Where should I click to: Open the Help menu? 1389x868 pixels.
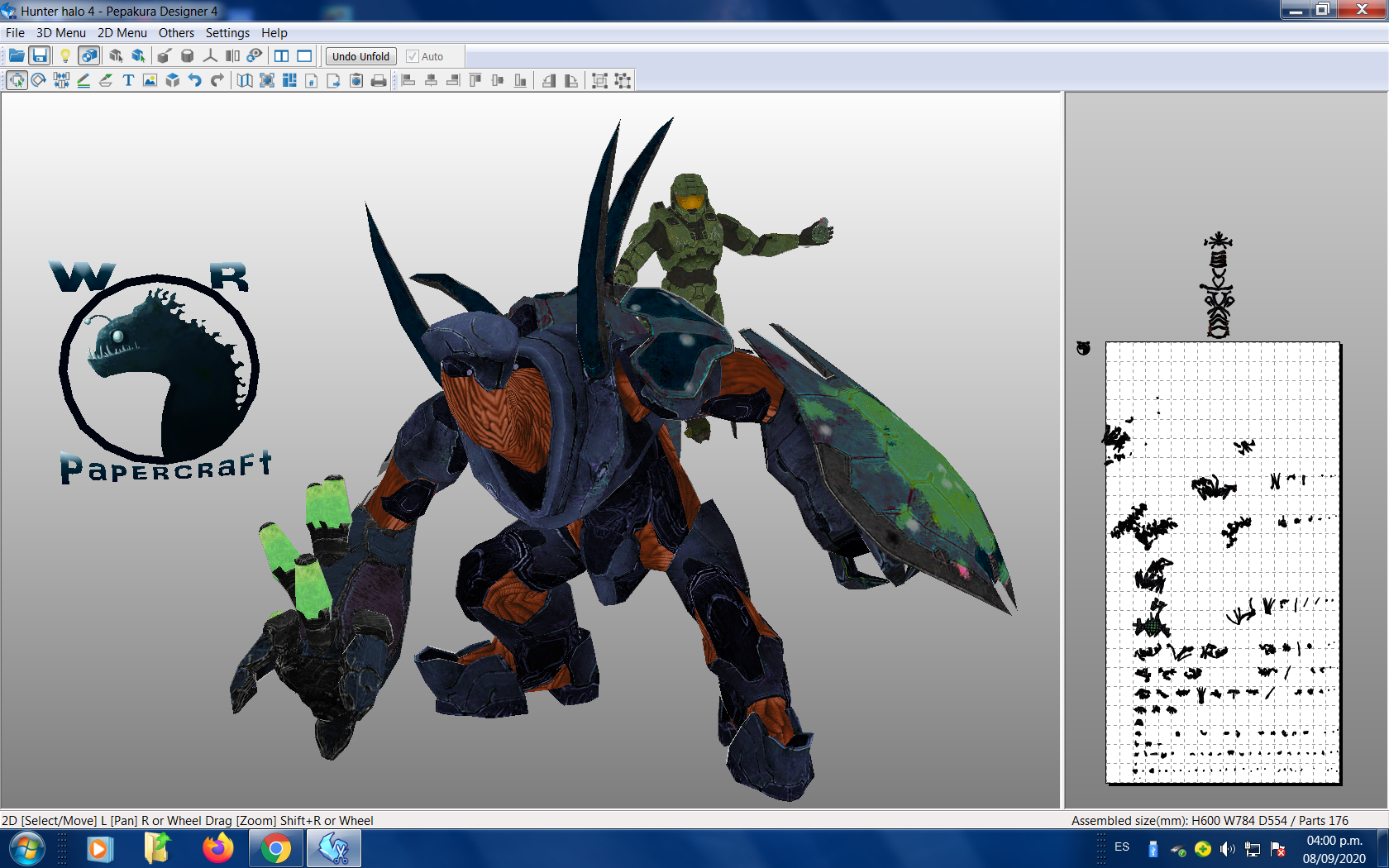click(x=274, y=32)
